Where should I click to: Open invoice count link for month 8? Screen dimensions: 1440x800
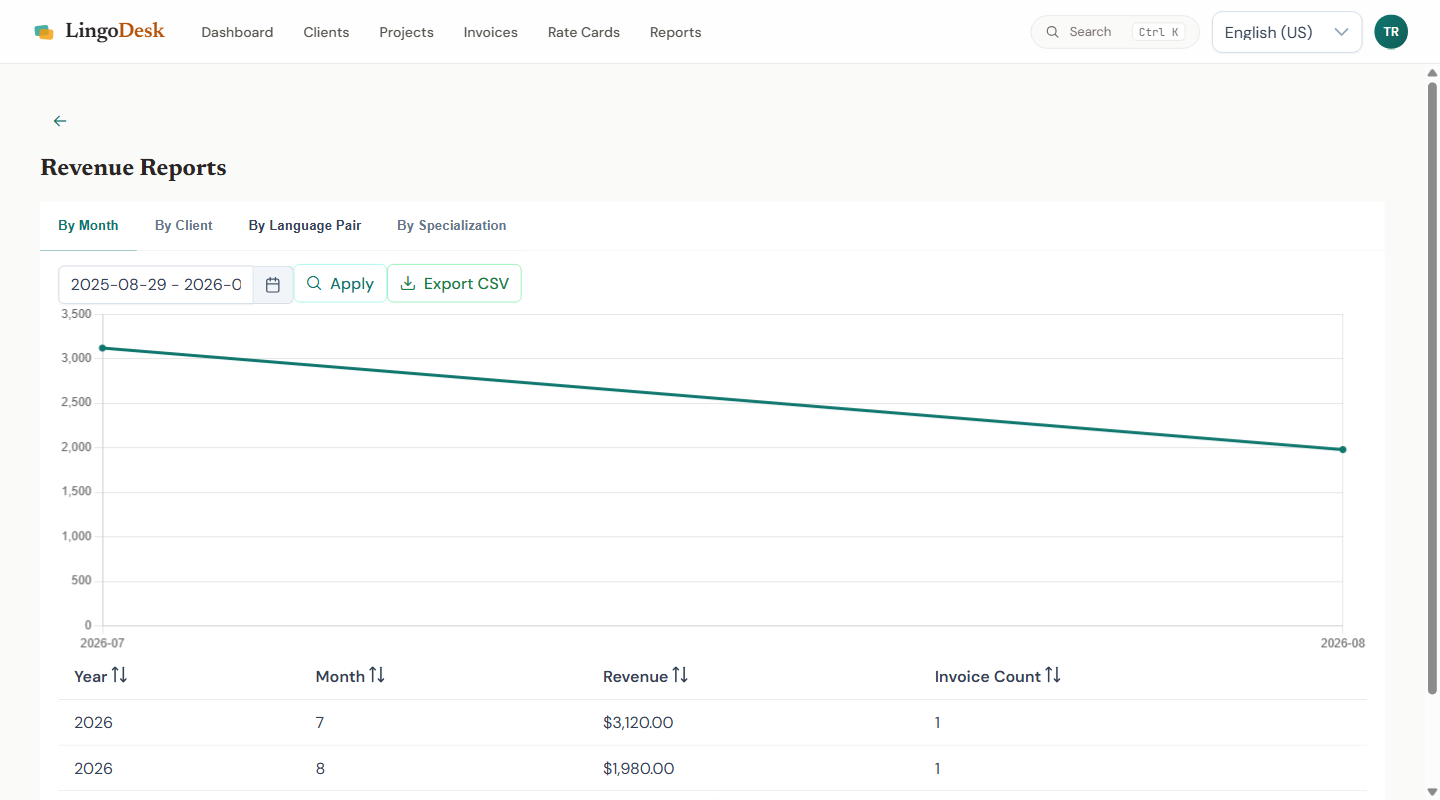pos(937,769)
